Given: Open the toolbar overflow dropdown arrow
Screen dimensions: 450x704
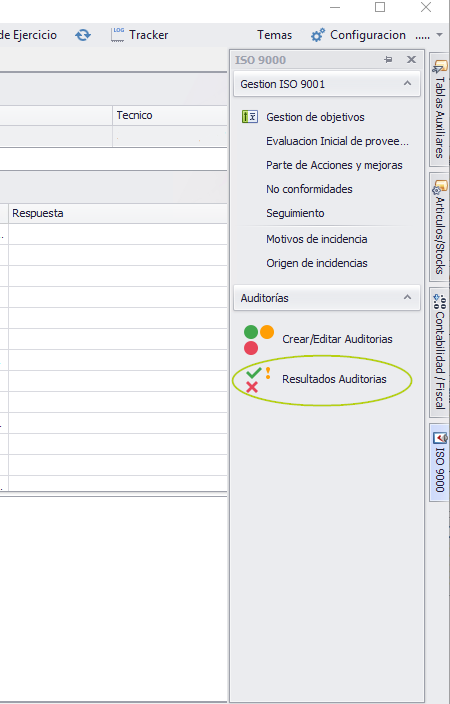Looking at the screenshot, I should (x=439, y=35).
